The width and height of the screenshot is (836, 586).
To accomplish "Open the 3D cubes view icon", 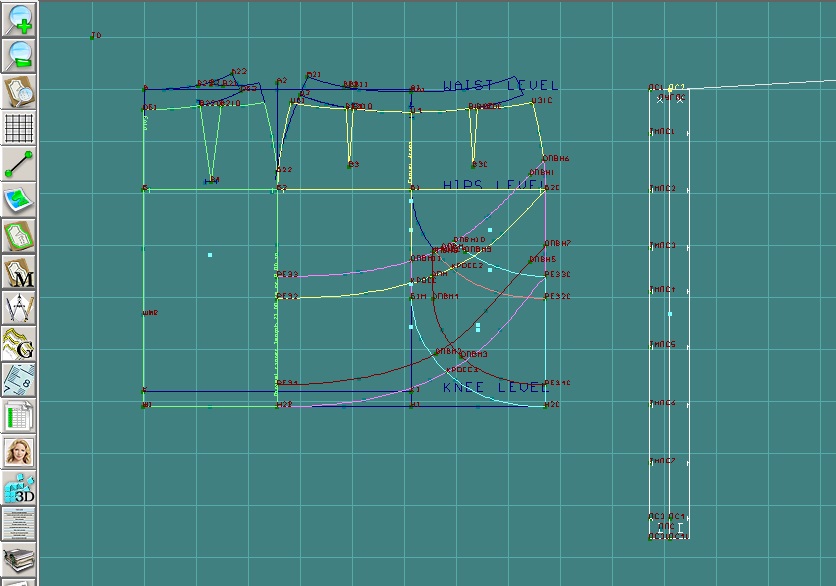I will 19,488.
